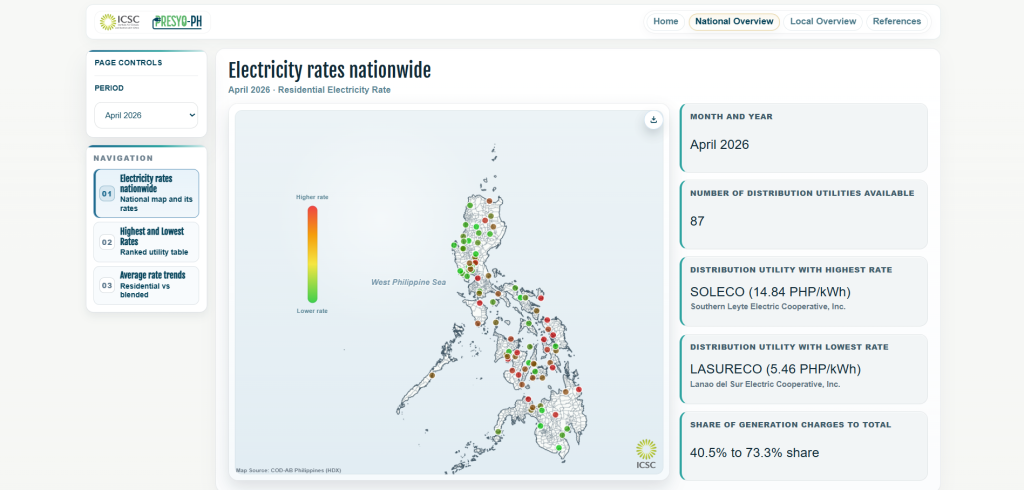This screenshot has height=490, width=1024.
Task: Click the ICSC watermark on the map
Action: (x=646, y=453)
